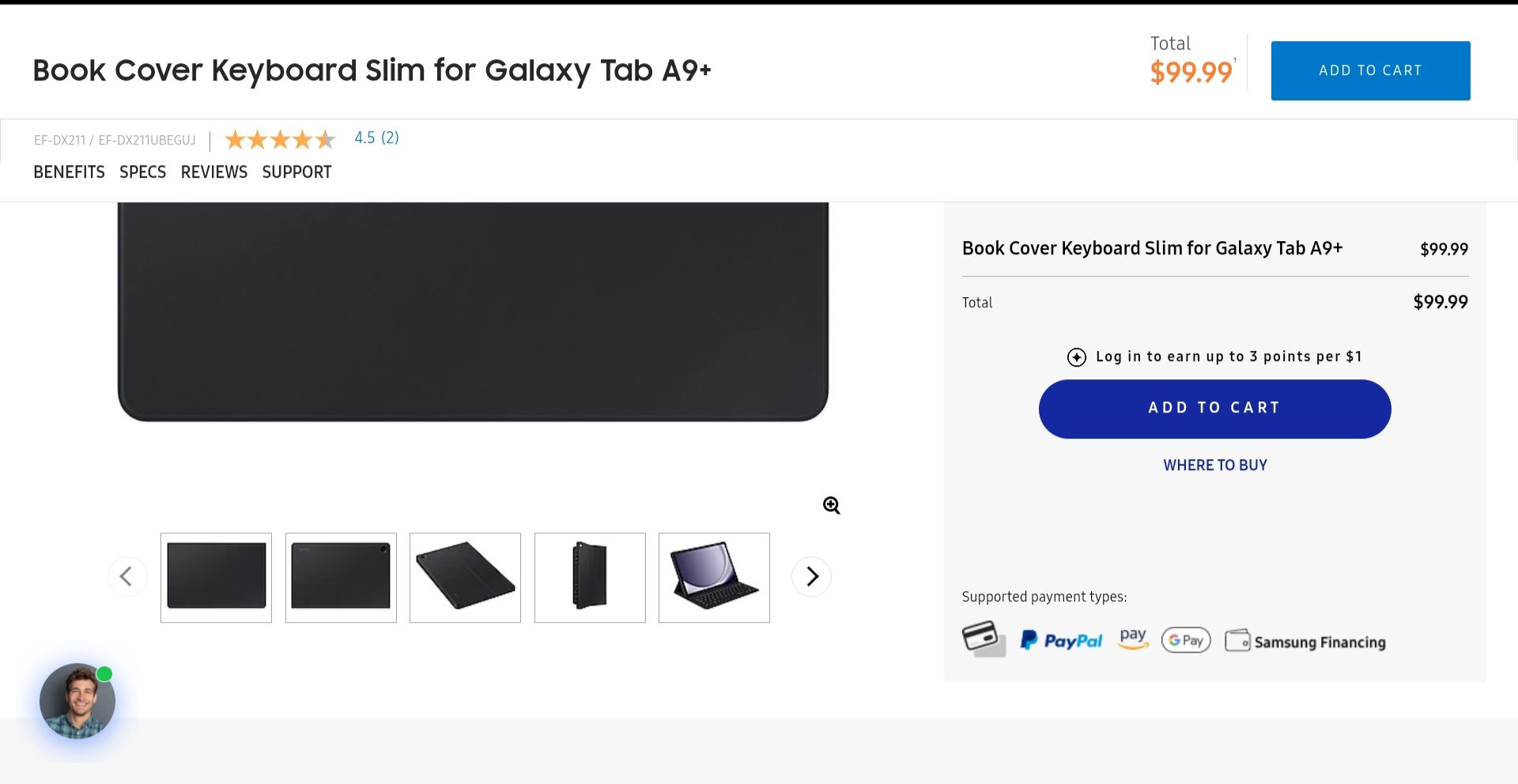This screenshot has width=1518, height=784.
Task: Click the Samsung Financing wallet icon
Action: [x=1238, y=640]
